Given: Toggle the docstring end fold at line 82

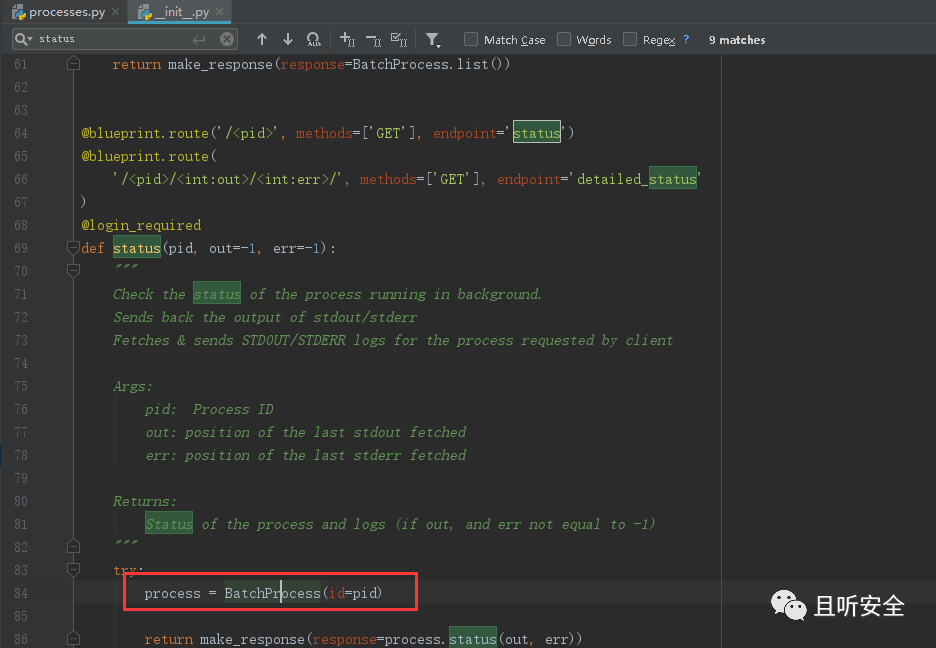Looking at the screenshot, I should coord(73,547).
